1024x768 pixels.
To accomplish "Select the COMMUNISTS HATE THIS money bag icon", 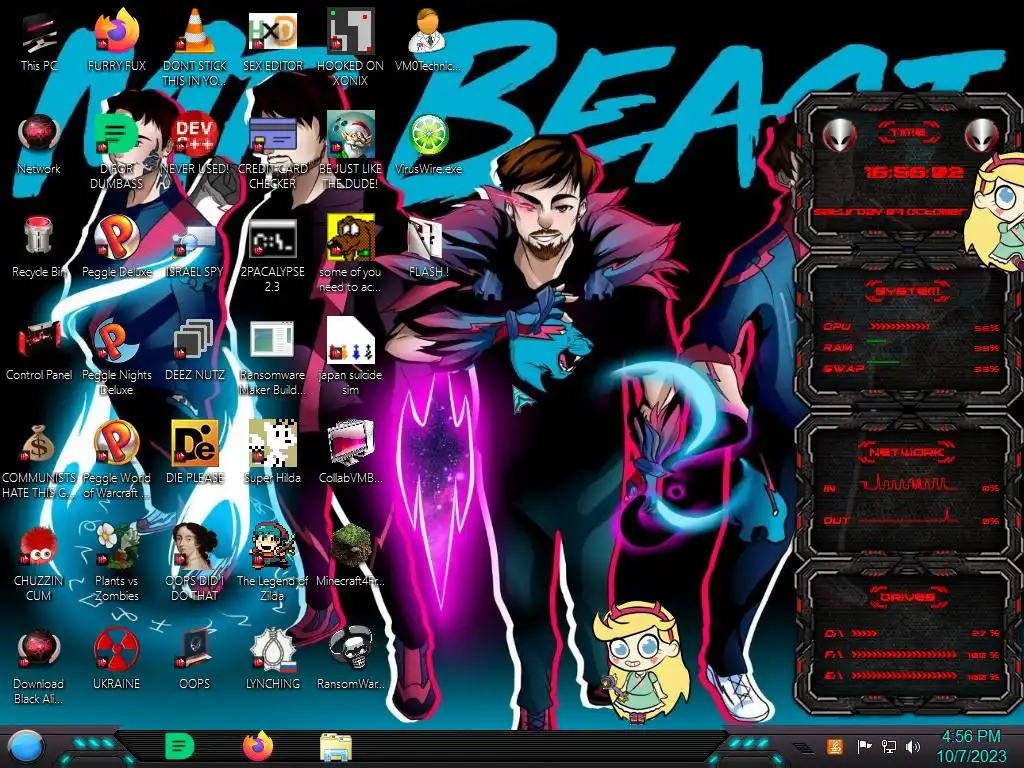I will [39, 444].
